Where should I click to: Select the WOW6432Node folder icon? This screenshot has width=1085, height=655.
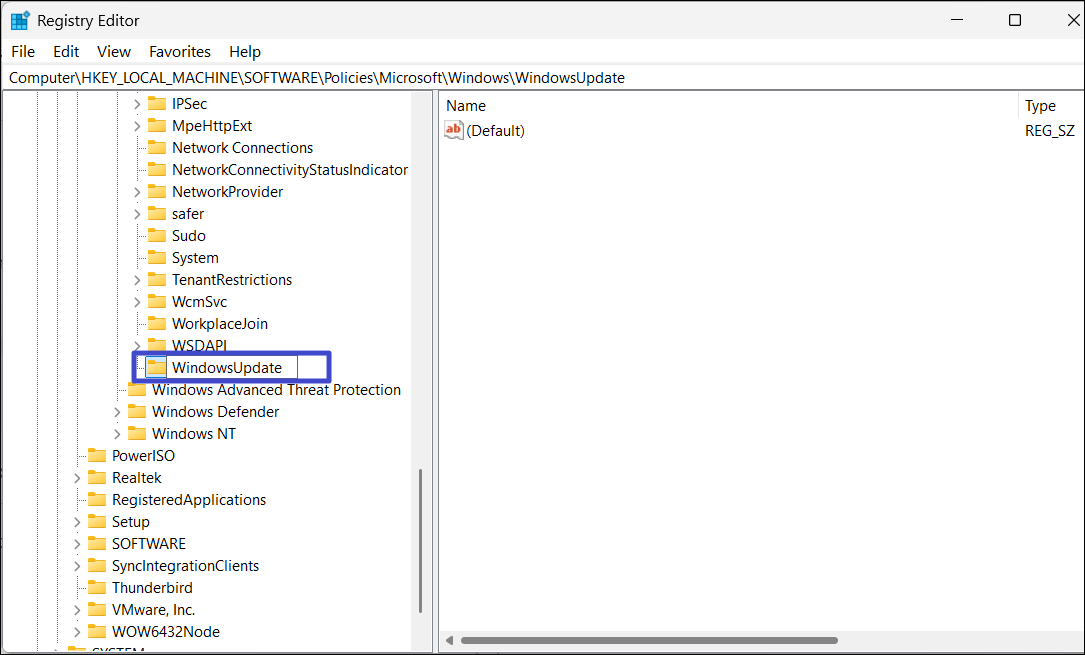[97, 631]
